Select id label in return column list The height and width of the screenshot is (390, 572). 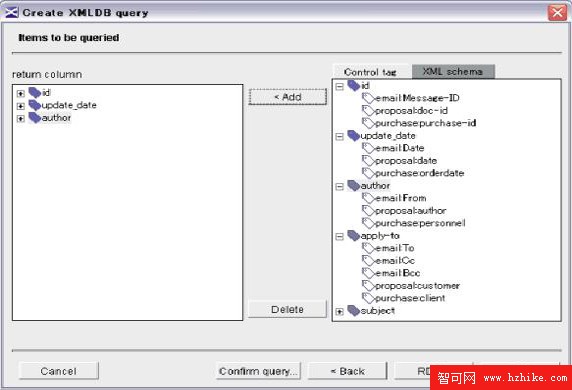[46, 93]
